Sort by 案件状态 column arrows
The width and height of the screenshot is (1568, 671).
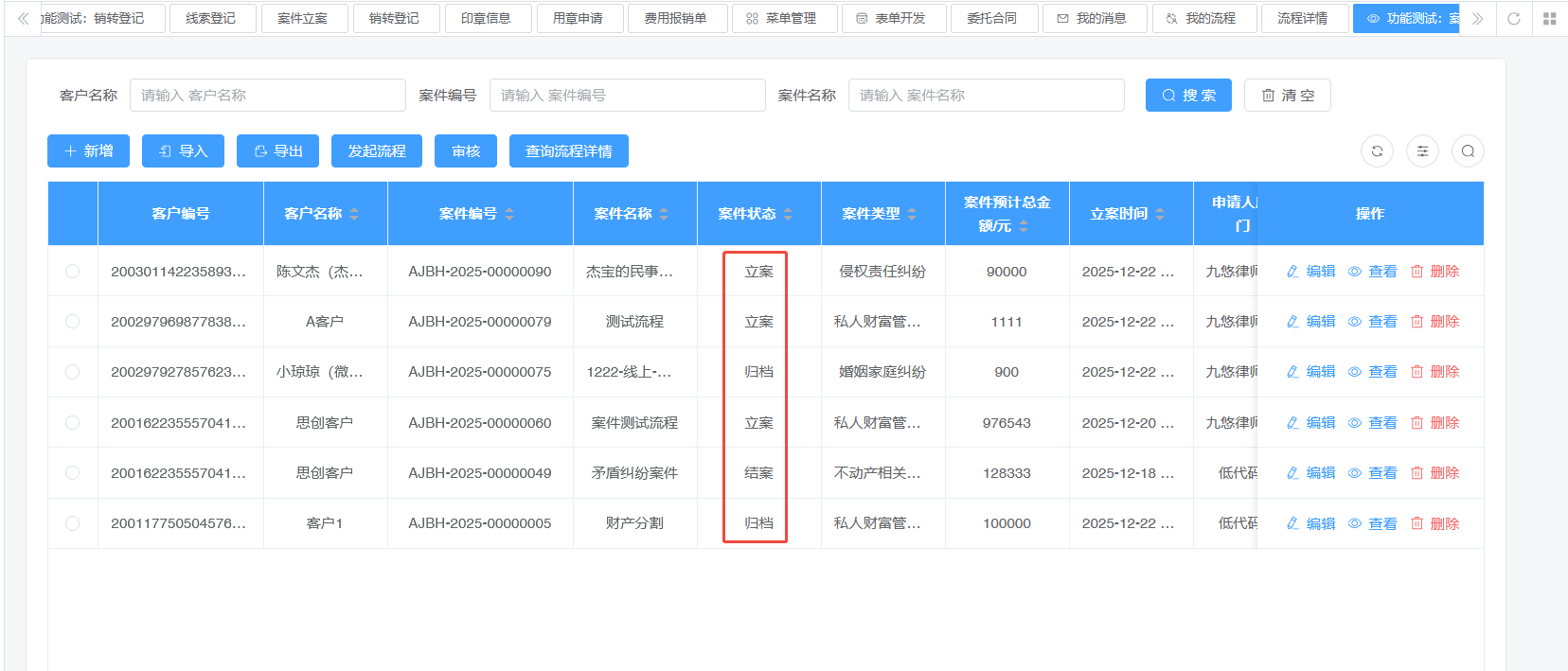coord(788,214)
